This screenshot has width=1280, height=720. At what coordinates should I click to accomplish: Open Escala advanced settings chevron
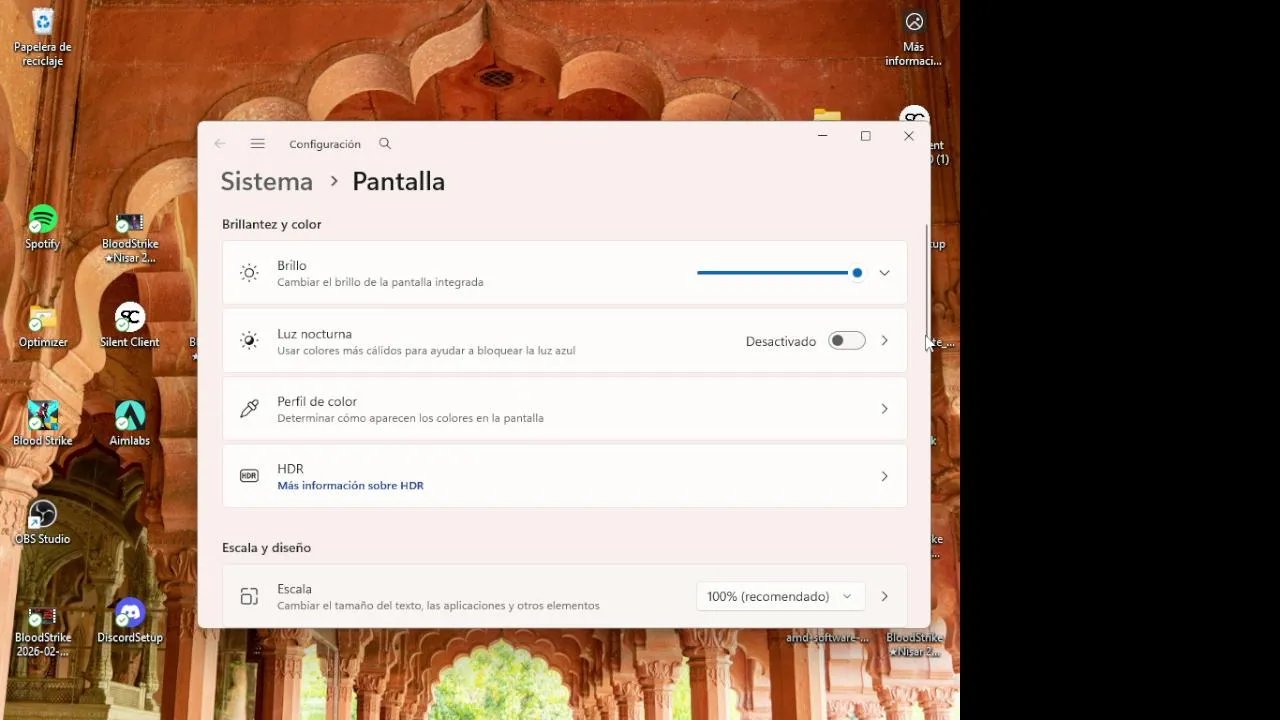(x=884, y=596)
